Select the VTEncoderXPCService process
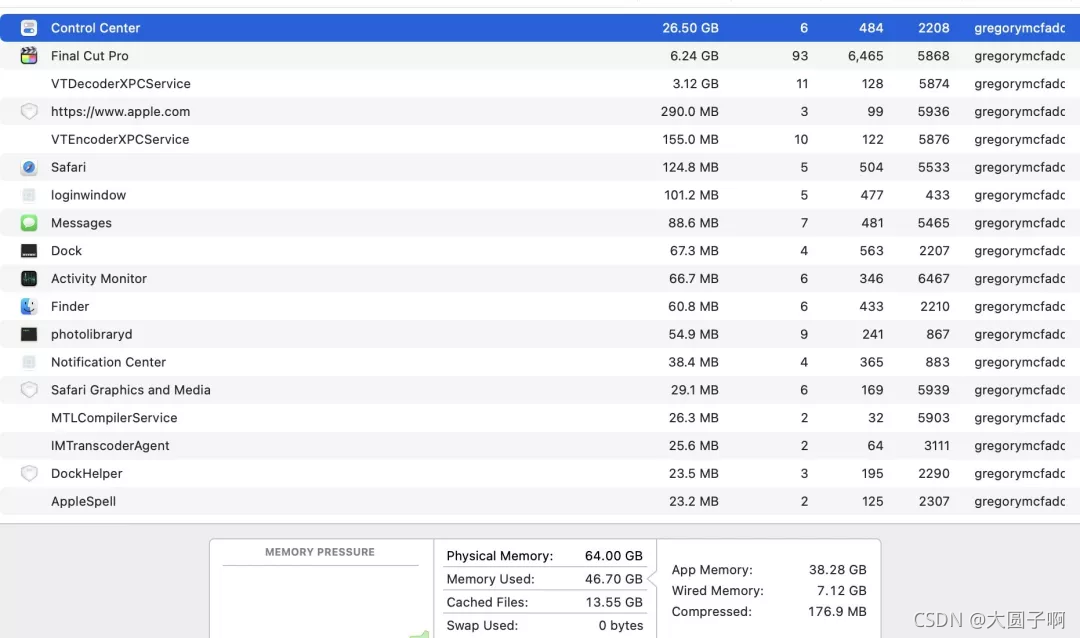The width and height of the screenshot is (1080, 638). click(120, 139)
